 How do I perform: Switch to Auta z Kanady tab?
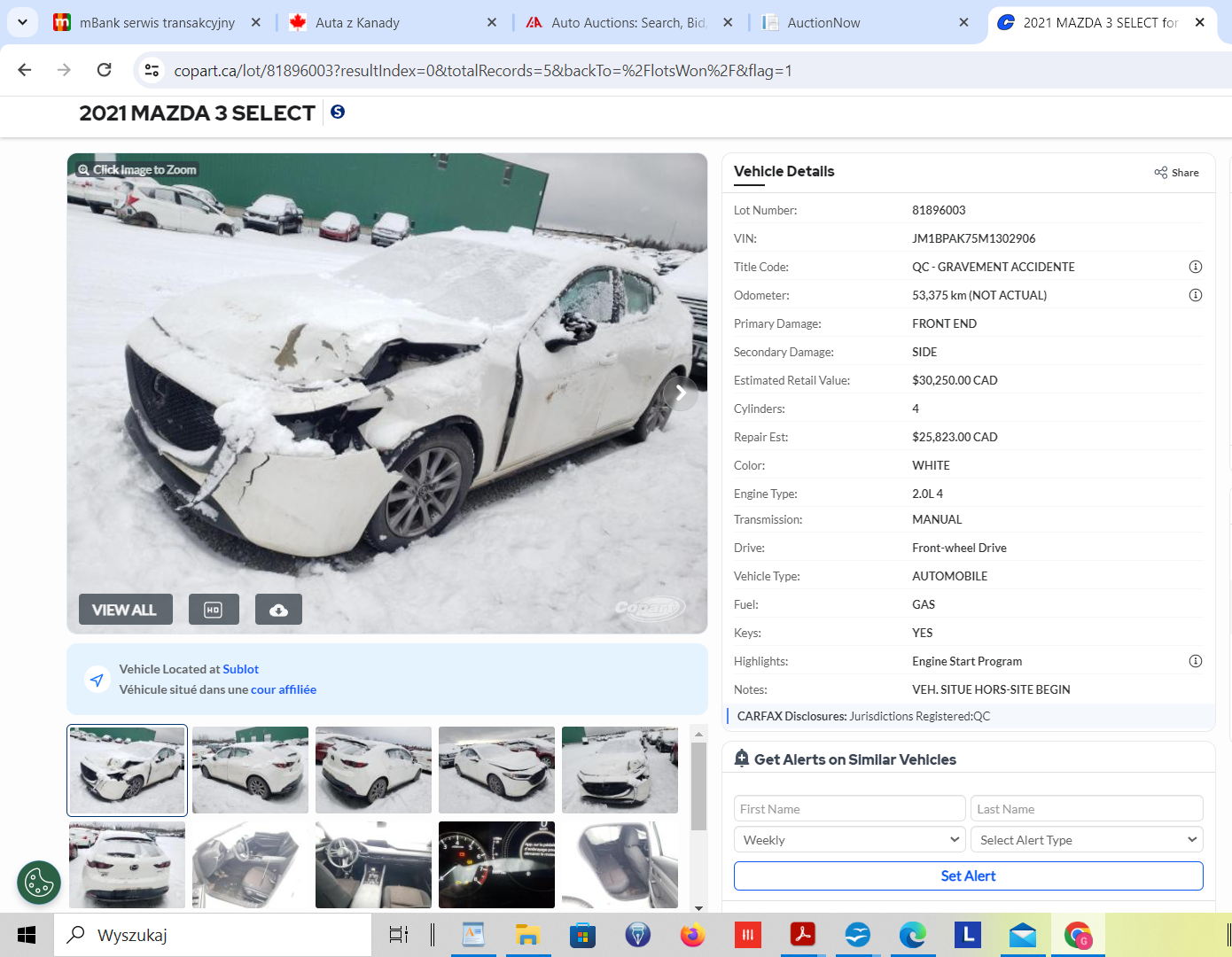coord(358,23)
